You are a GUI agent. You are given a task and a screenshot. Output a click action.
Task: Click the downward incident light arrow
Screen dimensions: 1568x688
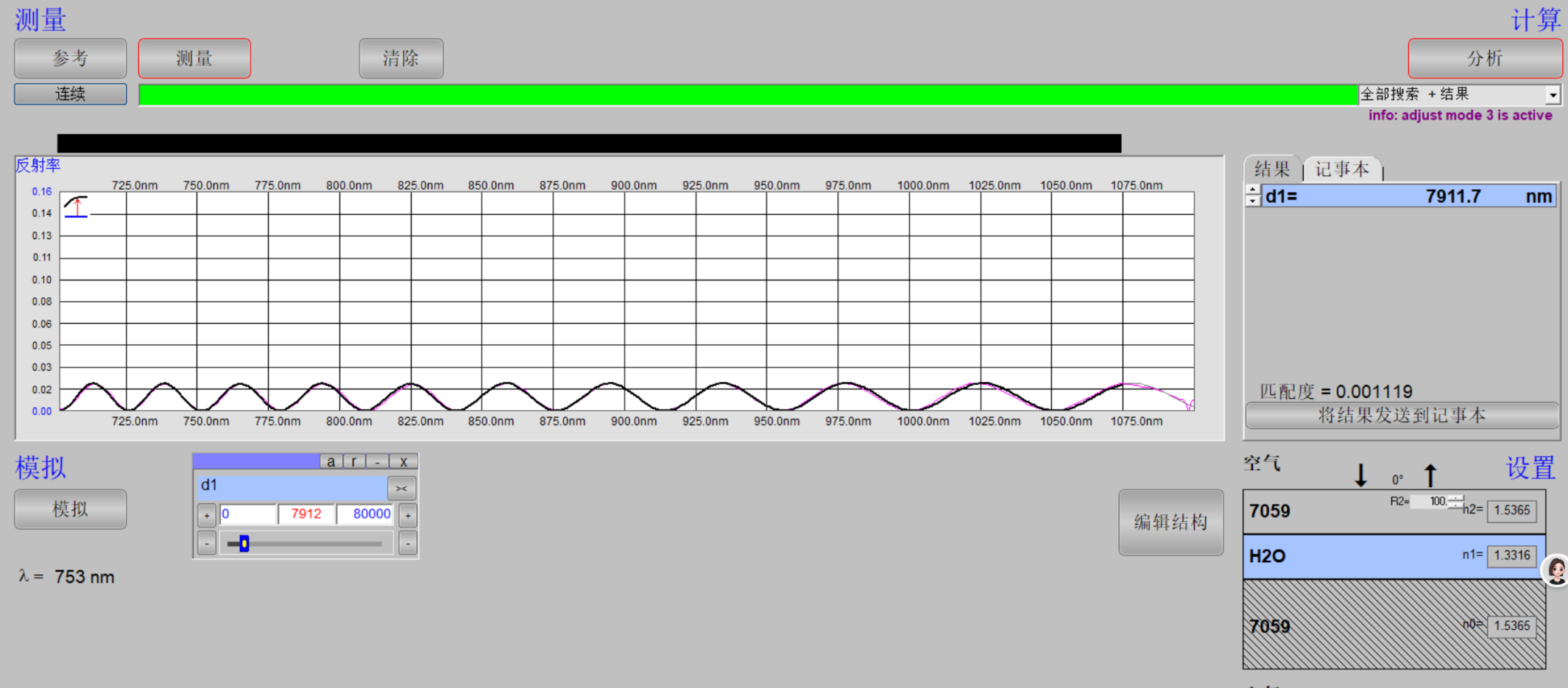(x=1361, y=475)
